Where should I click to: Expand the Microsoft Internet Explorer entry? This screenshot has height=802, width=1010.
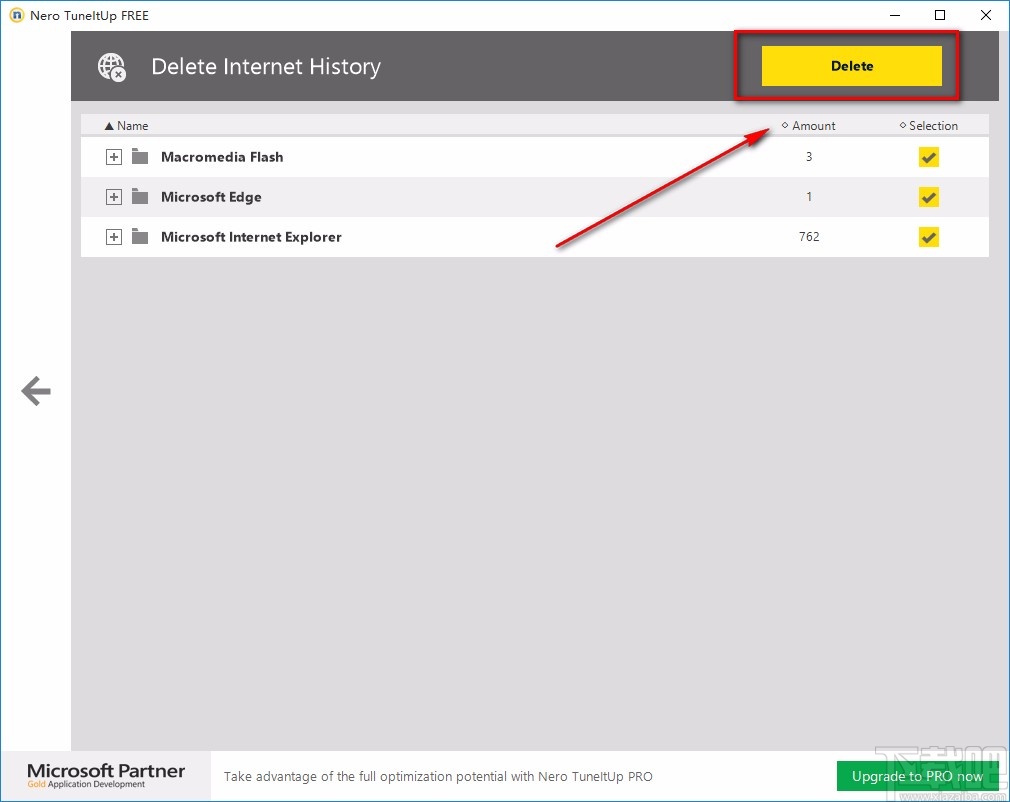point(114,237)
